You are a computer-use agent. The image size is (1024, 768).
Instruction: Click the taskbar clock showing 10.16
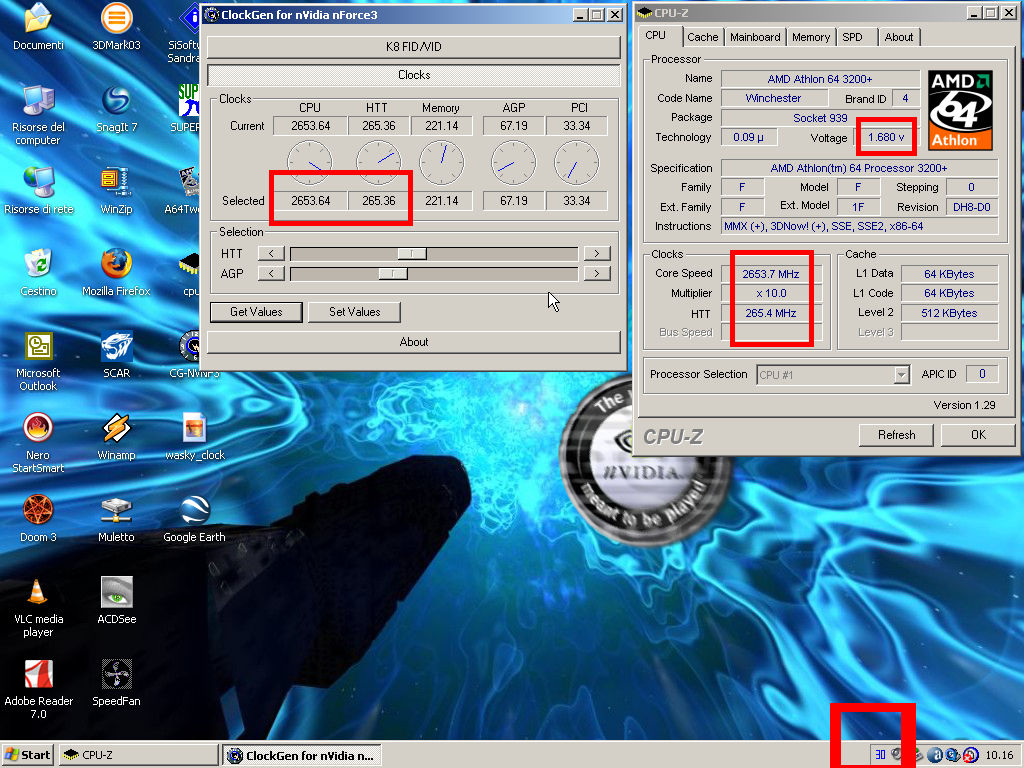pyautogui.click(x=999, y=755)
